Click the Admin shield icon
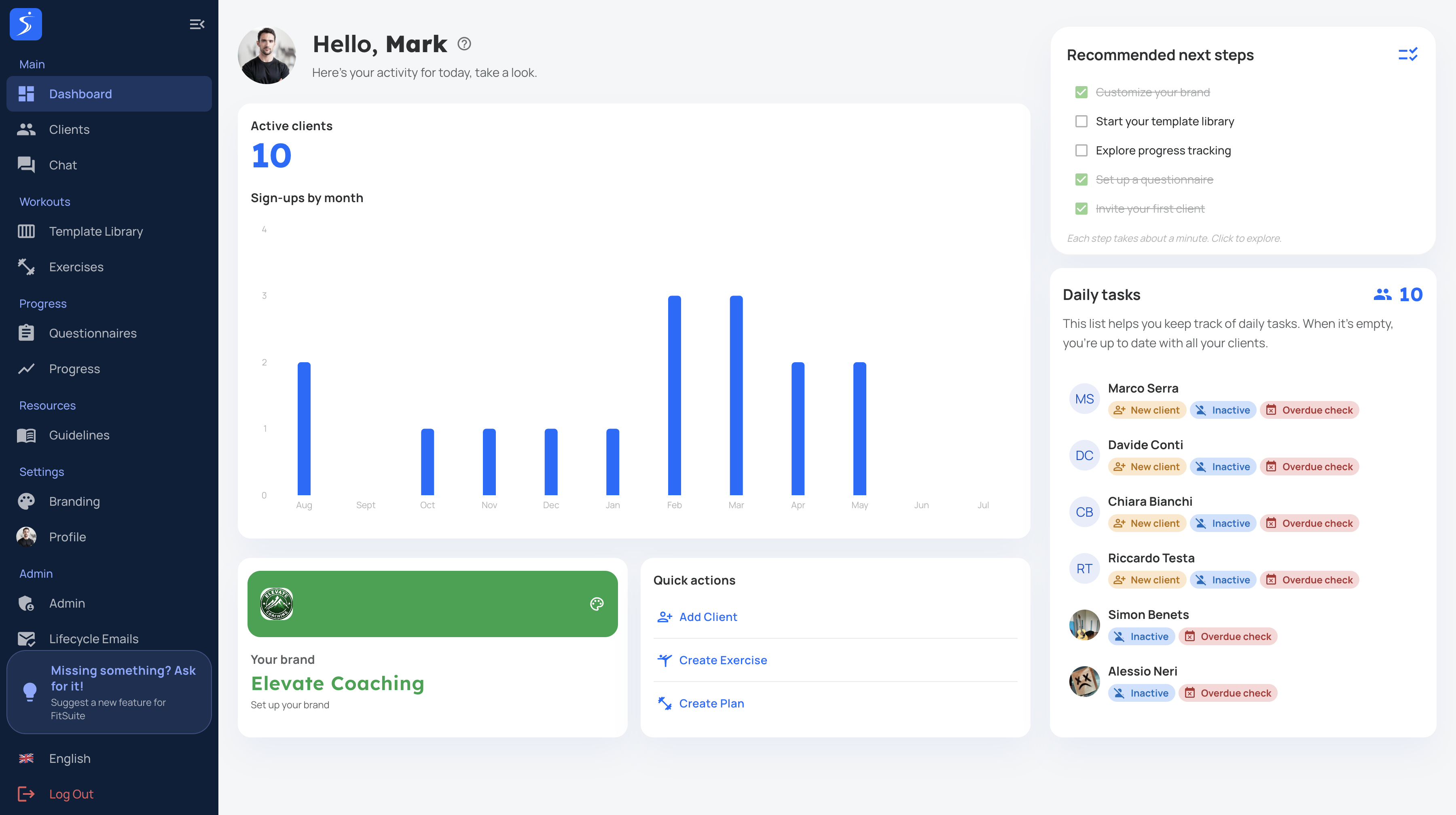The width and height of the screenshot is (1456, 815). coord(26,604)
